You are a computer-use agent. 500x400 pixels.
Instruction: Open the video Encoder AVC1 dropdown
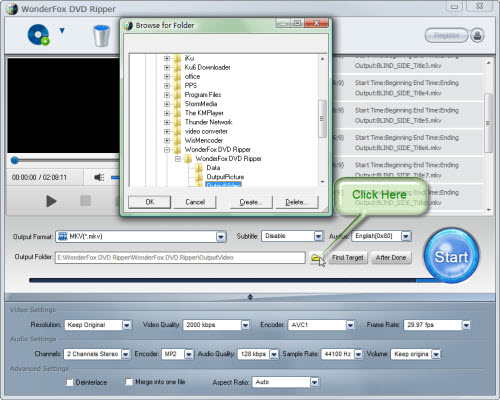point(350,325)
